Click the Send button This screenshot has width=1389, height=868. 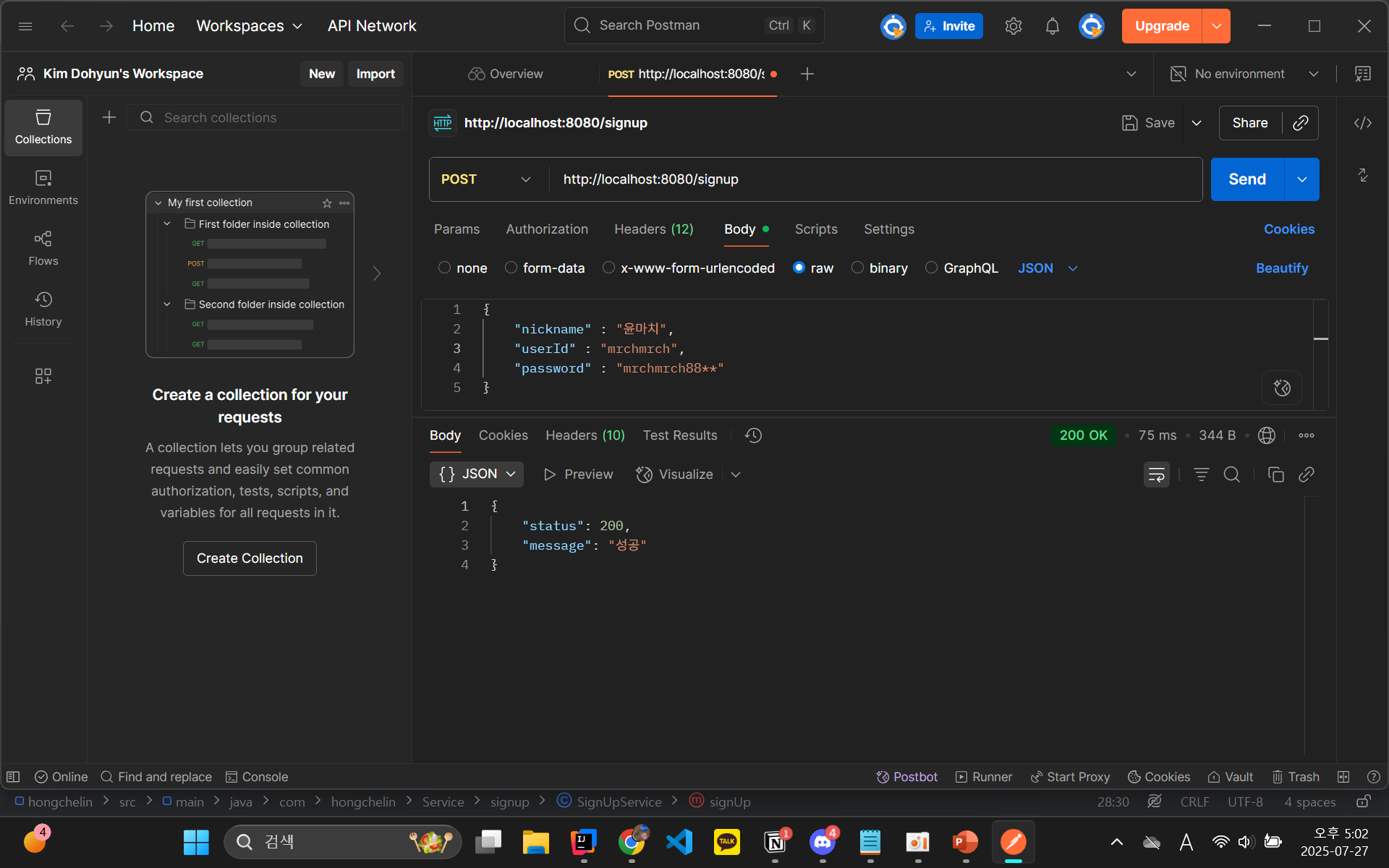click(x=1246, y=179)
